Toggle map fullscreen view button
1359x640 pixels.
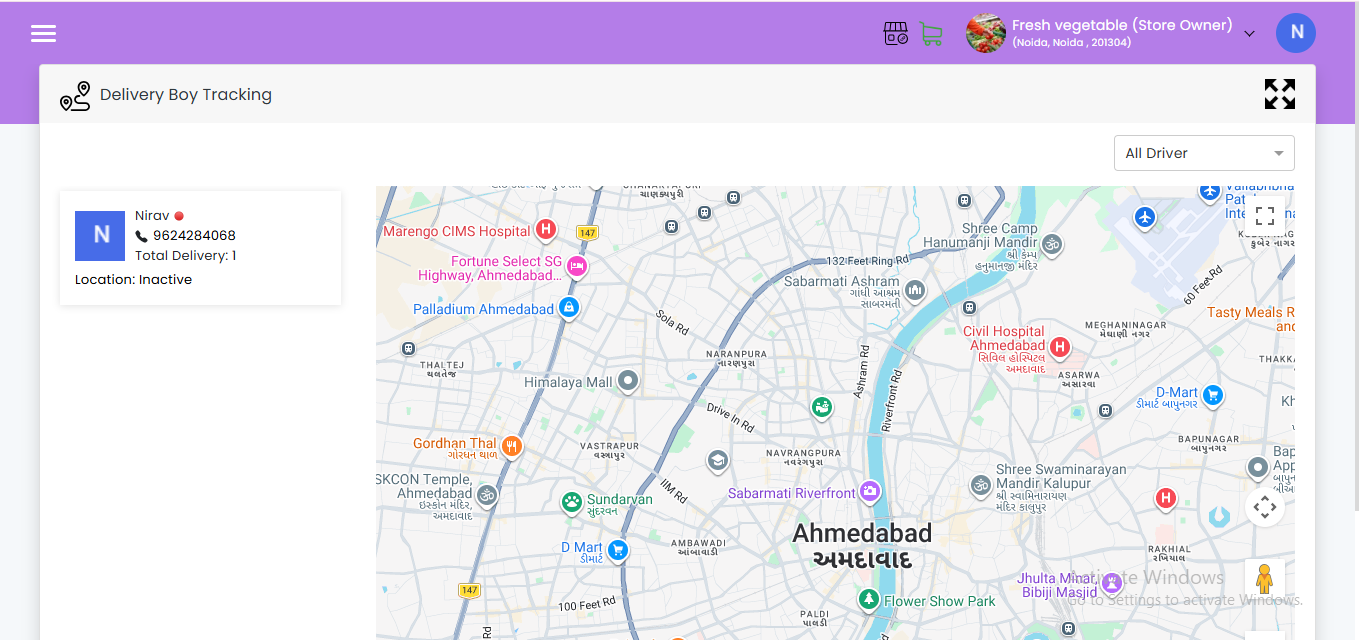pyautogui.click(x=1265, y=216)
